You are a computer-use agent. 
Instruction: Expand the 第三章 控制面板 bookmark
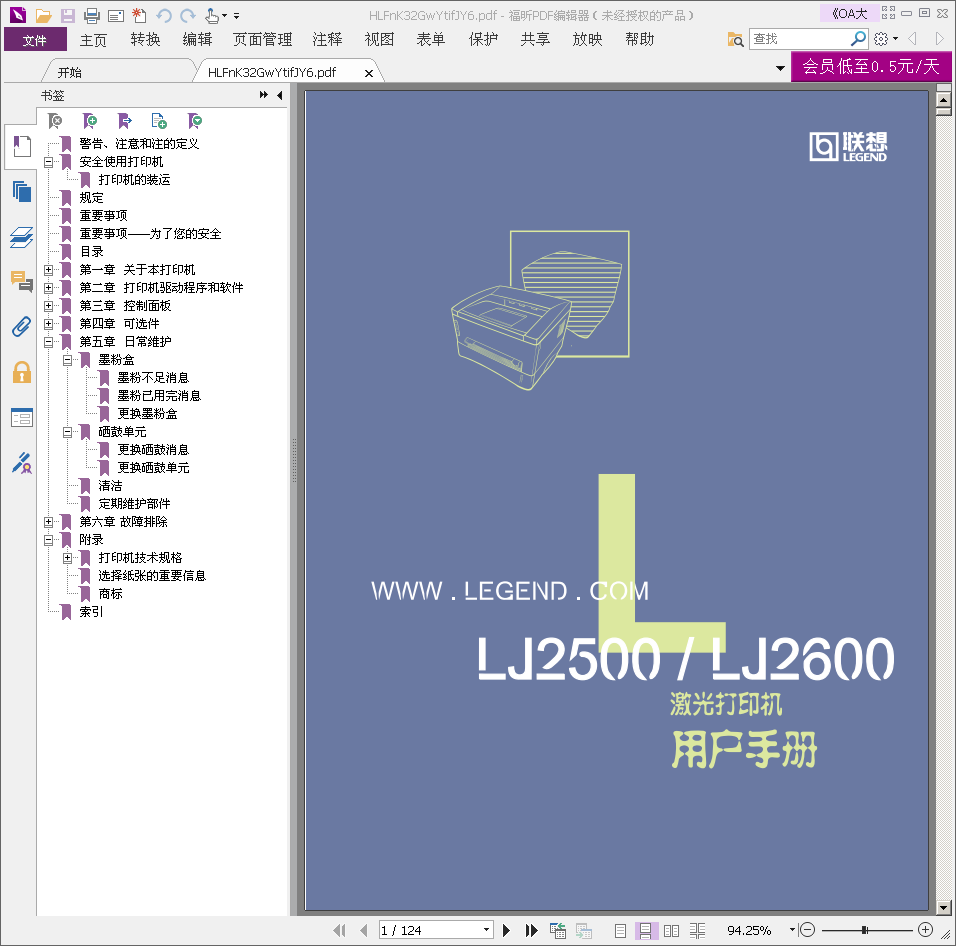pyautogui.click(x=48, y=305)
